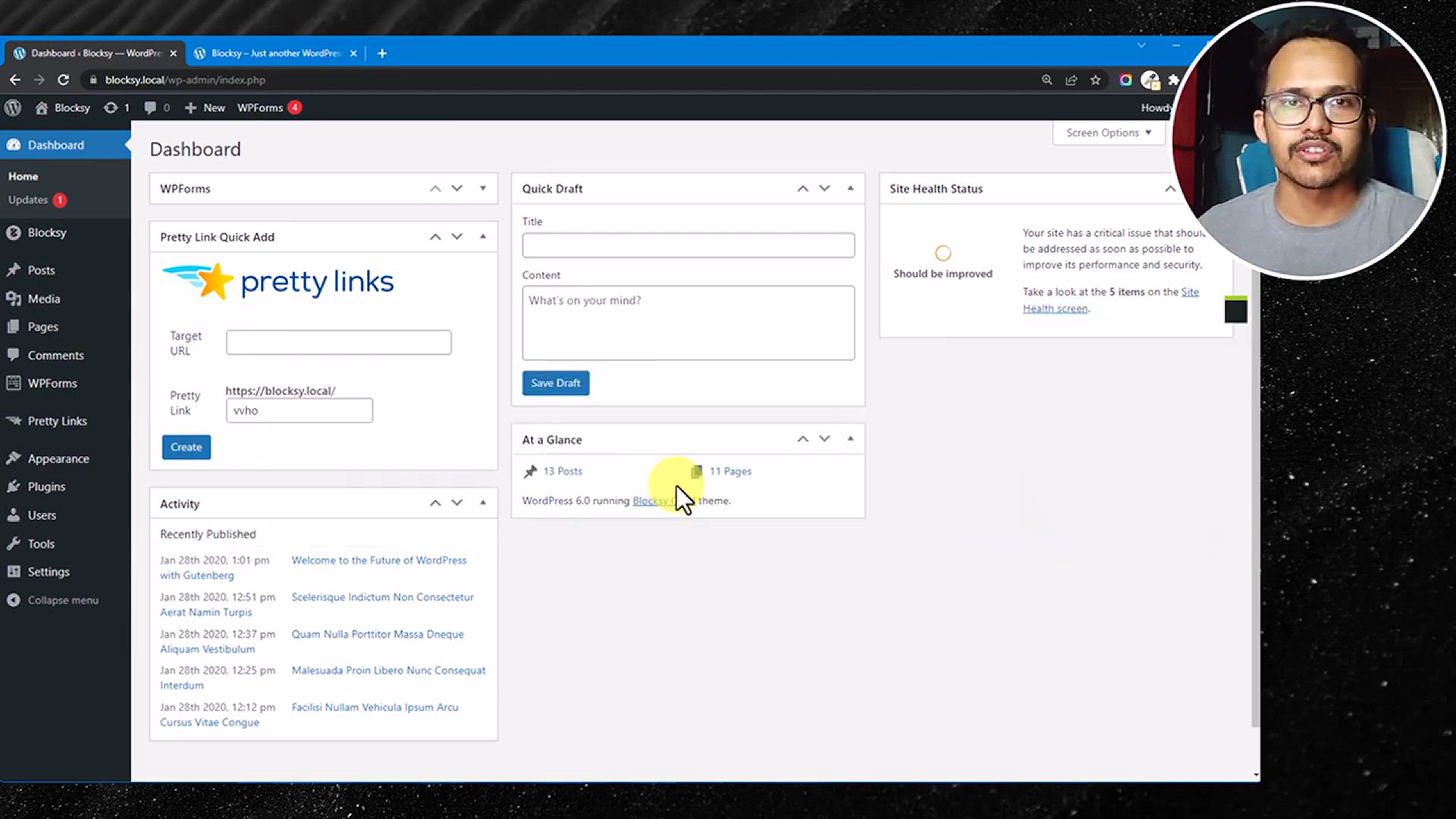
Task: Open WPForms admin bar item
Action: [269, 108]
